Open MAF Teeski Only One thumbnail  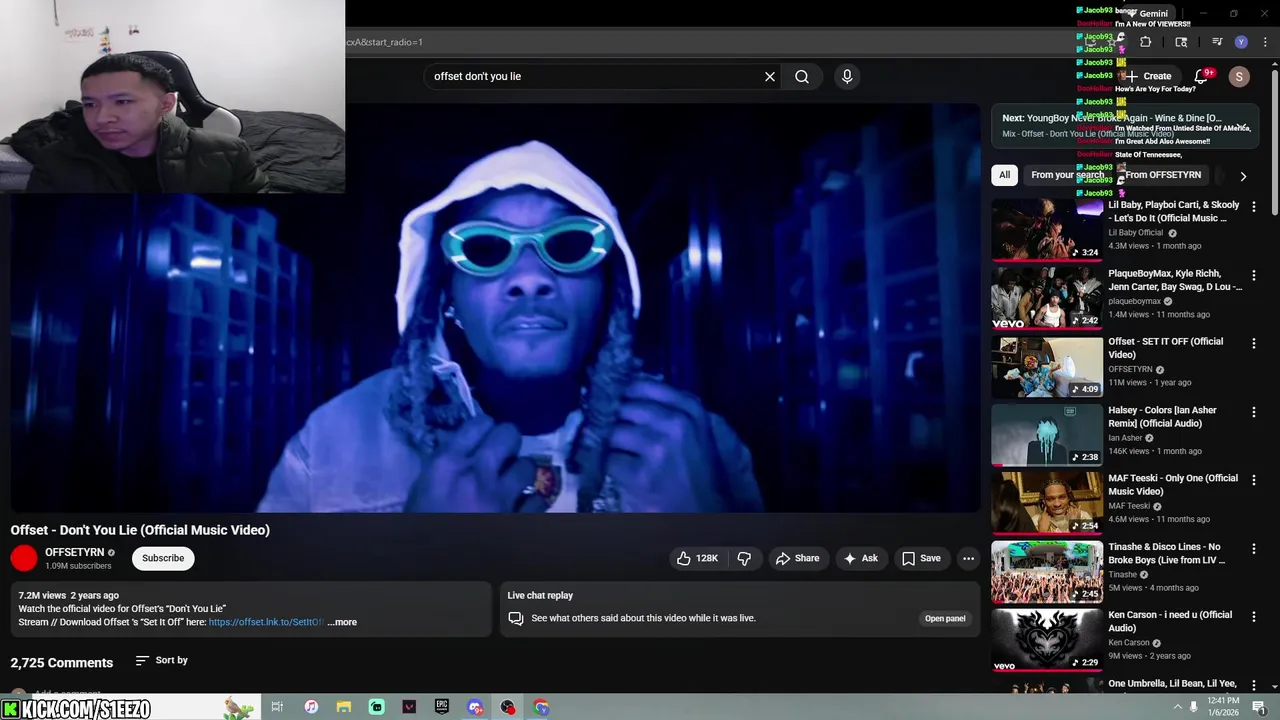(1047, 502)
